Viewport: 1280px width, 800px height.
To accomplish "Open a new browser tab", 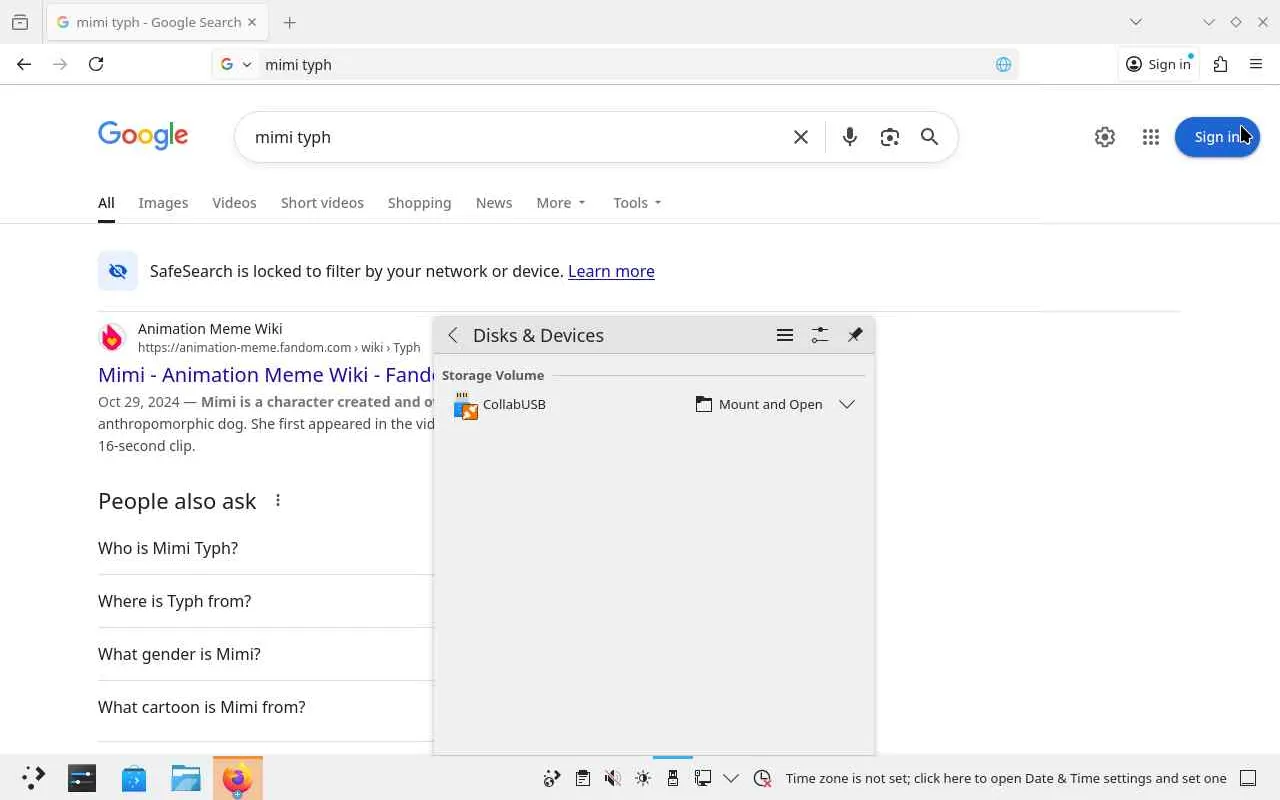I will pyautogui.click(x=290, y=22).
